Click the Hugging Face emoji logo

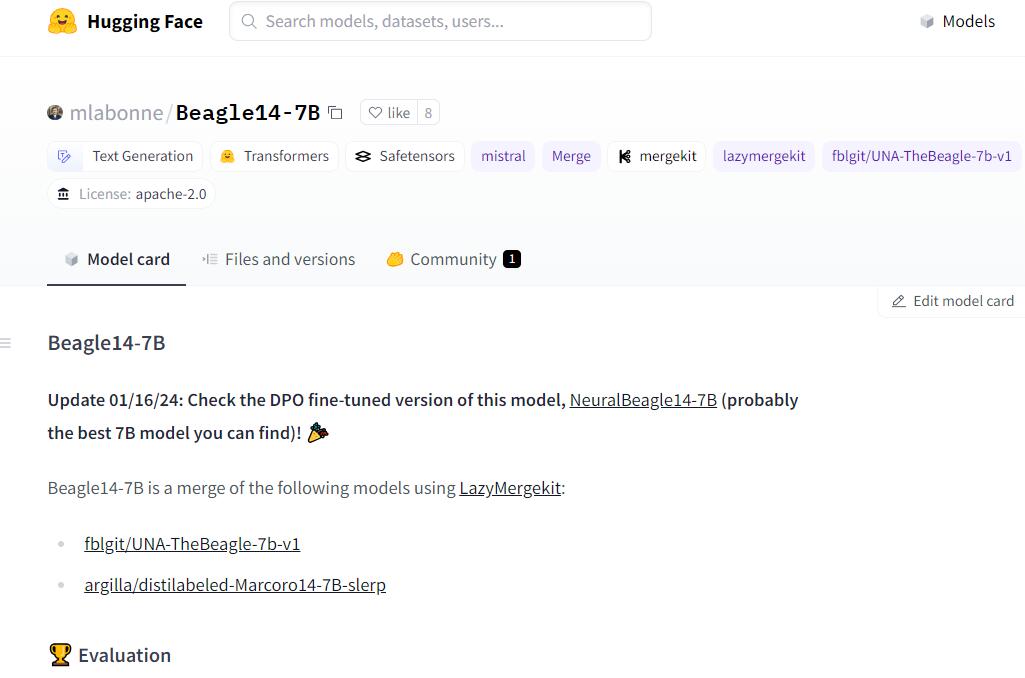pyautogui.click(x=62, y=22)
